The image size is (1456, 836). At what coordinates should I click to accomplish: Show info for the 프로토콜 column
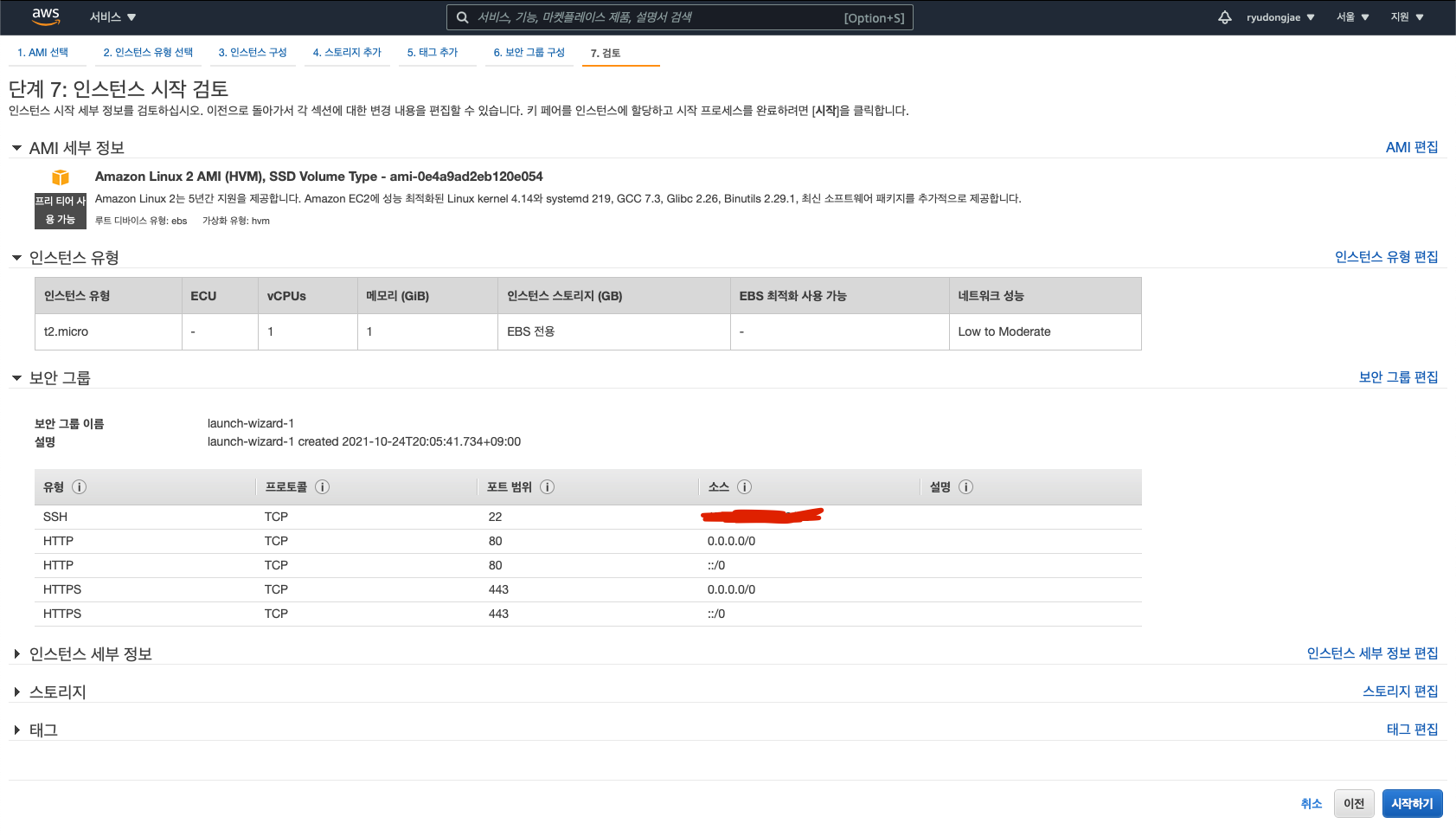322,487
